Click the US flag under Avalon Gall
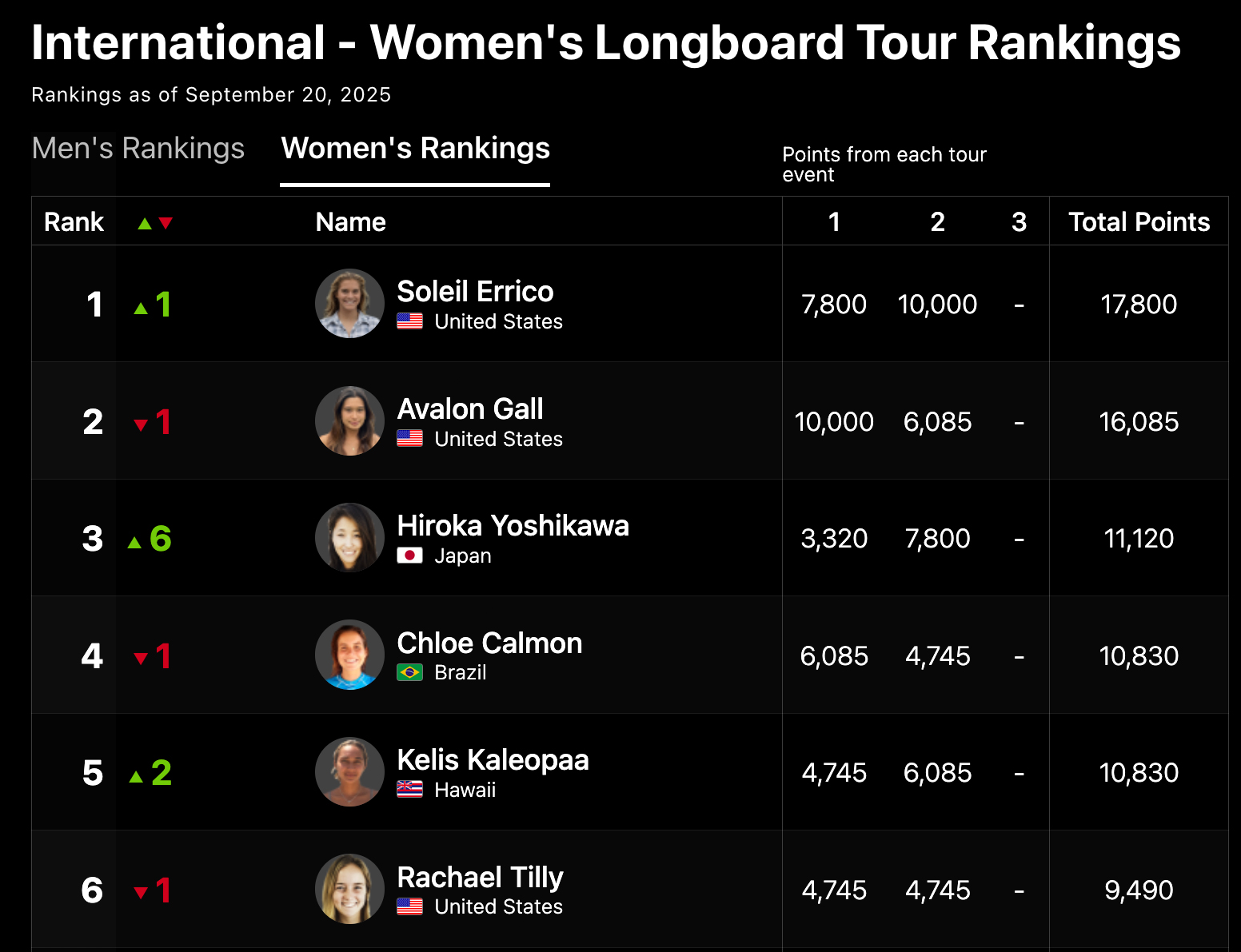Screen dimensions: 1241x952 tap(410, 439)
